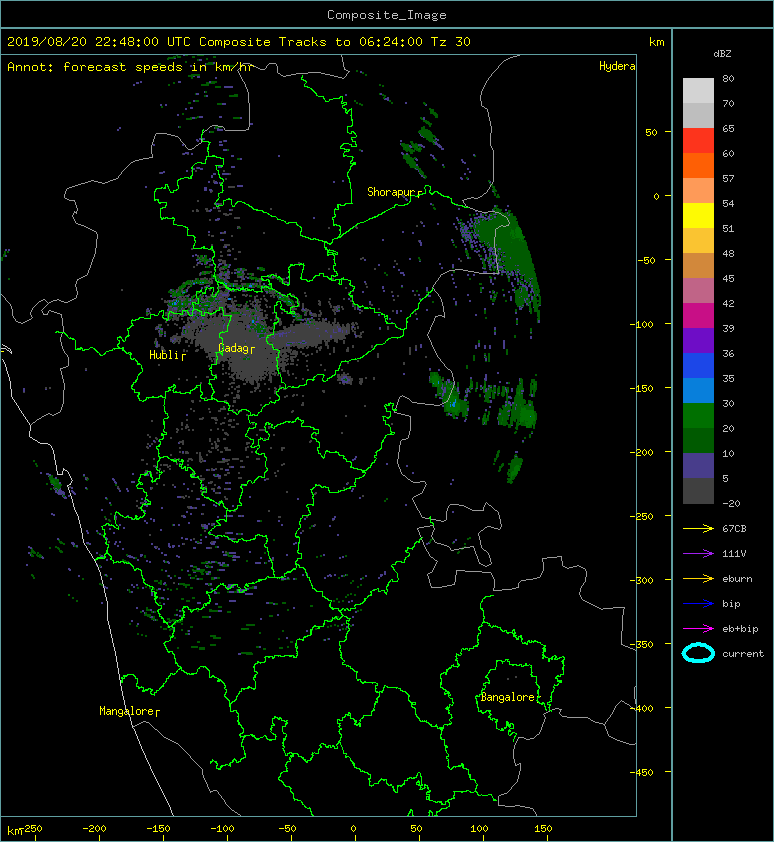Click the Mangalore city label

pos(127,711)
